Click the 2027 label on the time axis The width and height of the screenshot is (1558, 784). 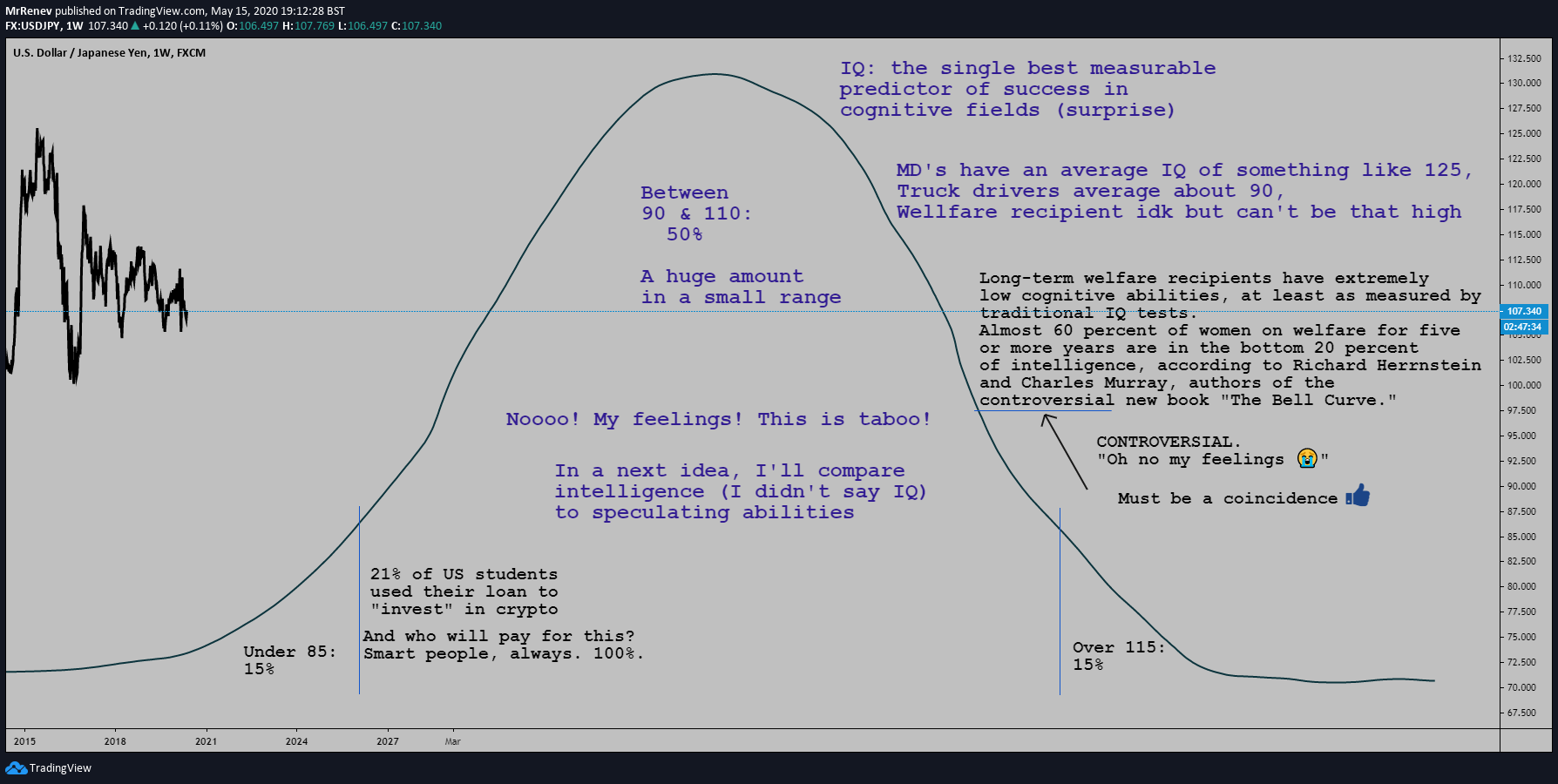[388, 741]
